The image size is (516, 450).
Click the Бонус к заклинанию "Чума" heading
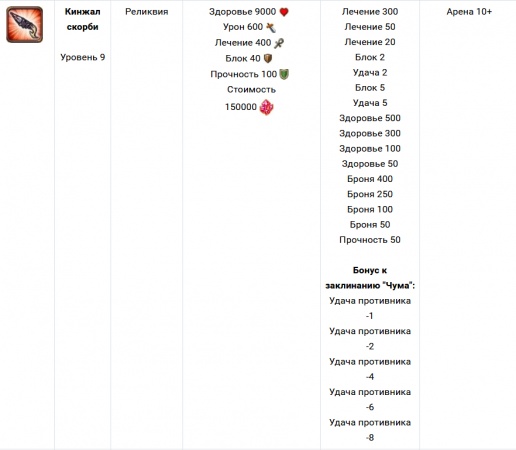(x=370, y=278)
